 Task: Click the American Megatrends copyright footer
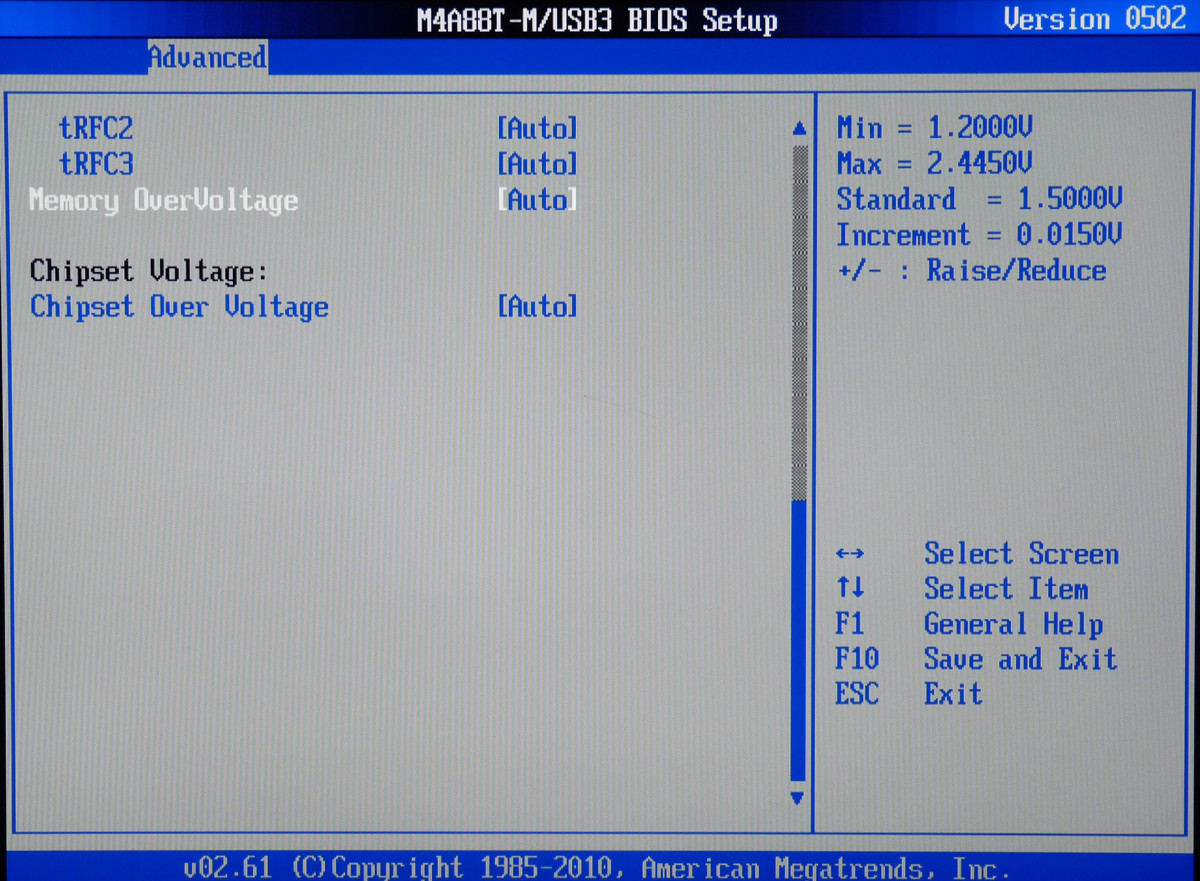coord(597,867)
